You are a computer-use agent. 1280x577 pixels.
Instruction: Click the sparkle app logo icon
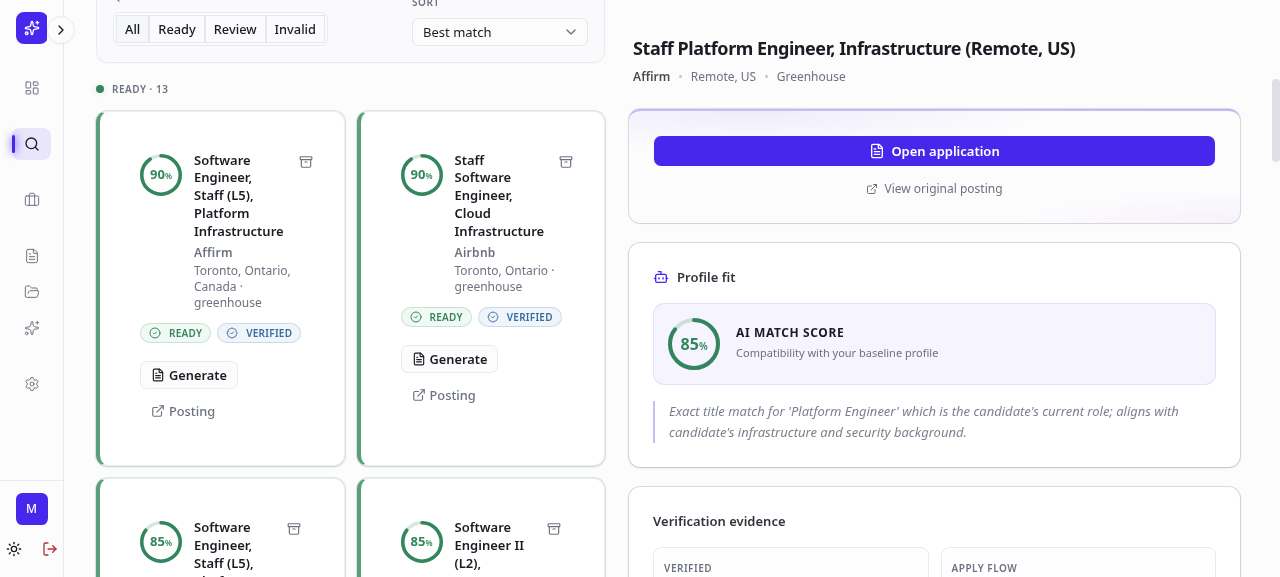(x=31, y=29)
